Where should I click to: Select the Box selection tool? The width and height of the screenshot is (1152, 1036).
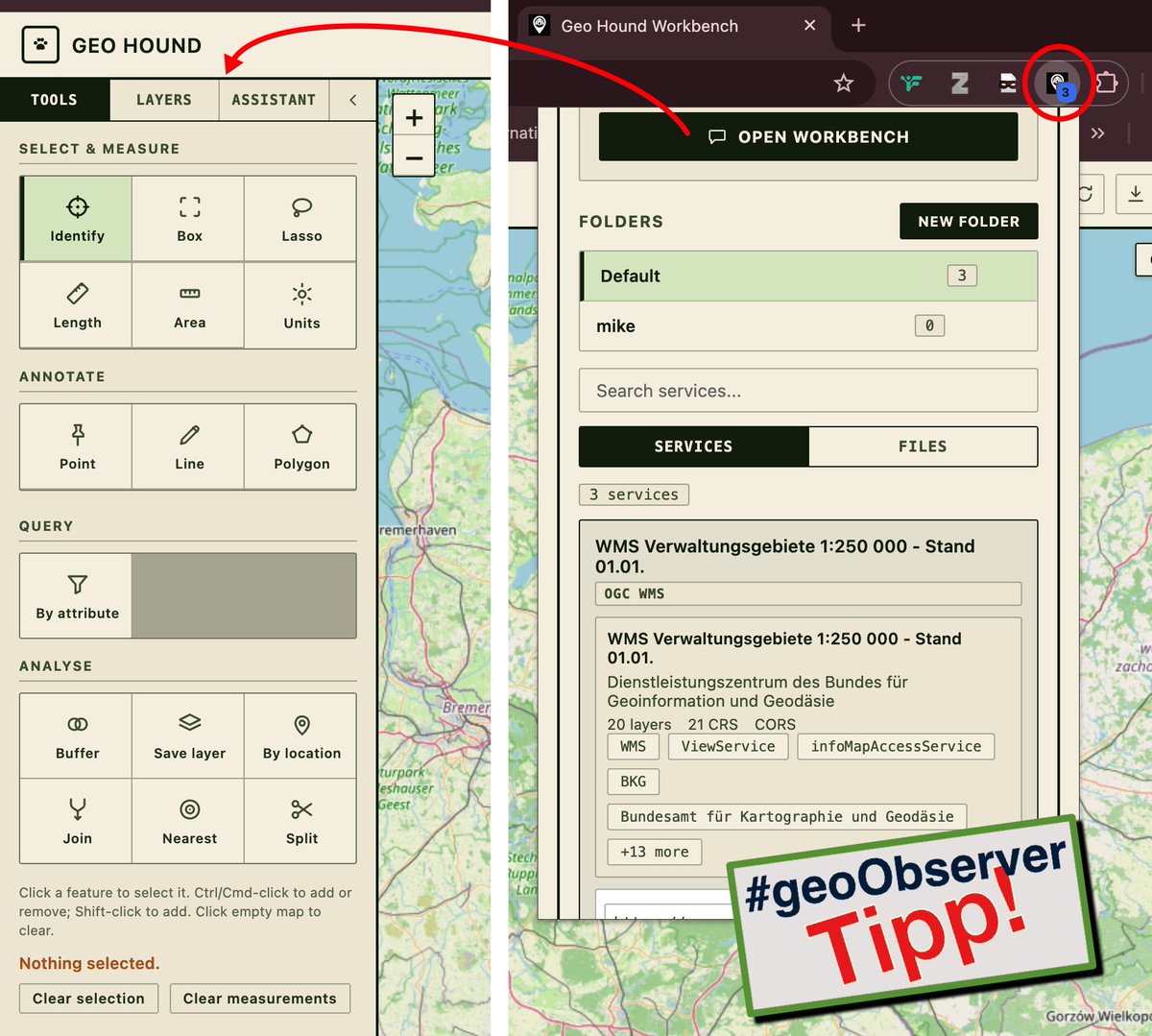click(x=189, y=219)
